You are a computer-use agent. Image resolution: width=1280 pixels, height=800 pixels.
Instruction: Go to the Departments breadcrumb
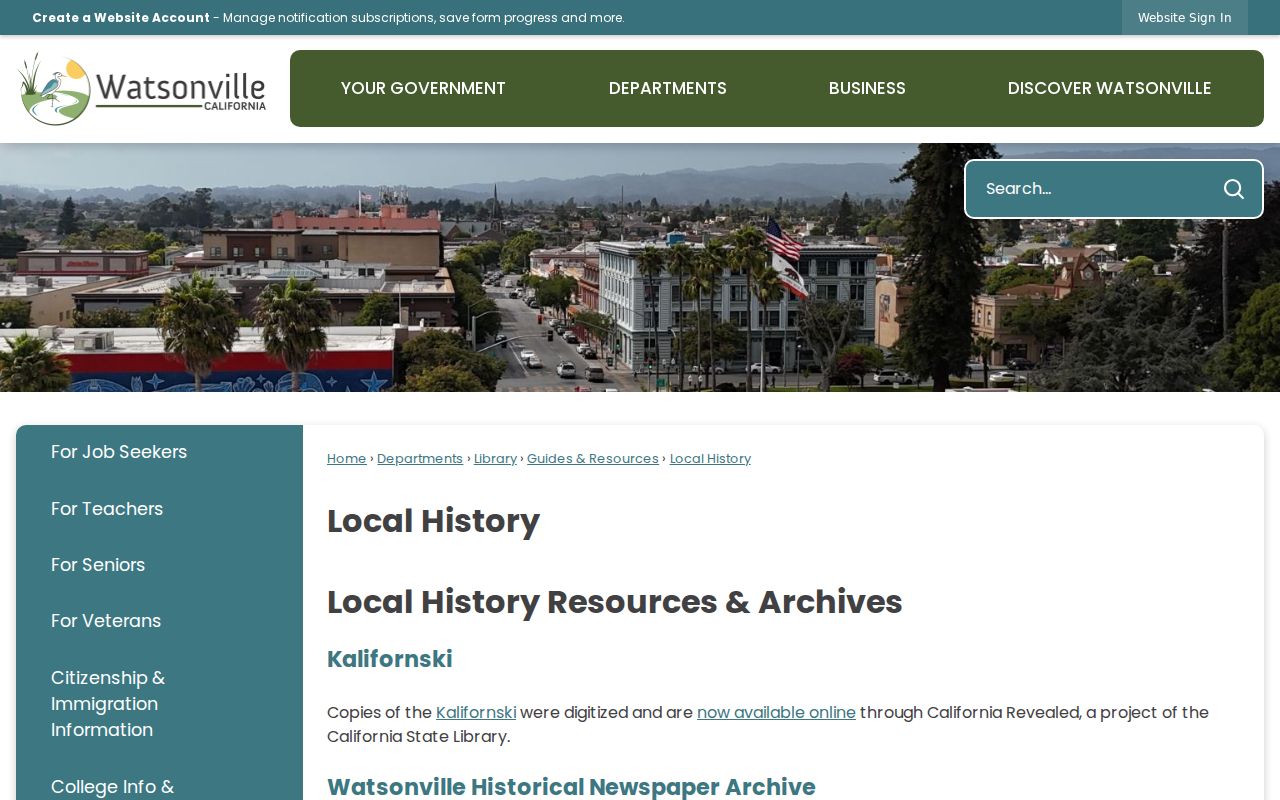pyautogui.click(x=420, y=459)
